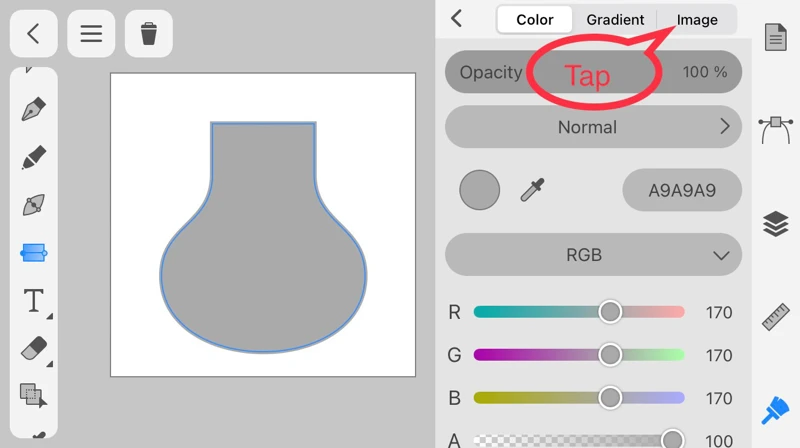Choose the anchor point edit tool

pos(34,206)
